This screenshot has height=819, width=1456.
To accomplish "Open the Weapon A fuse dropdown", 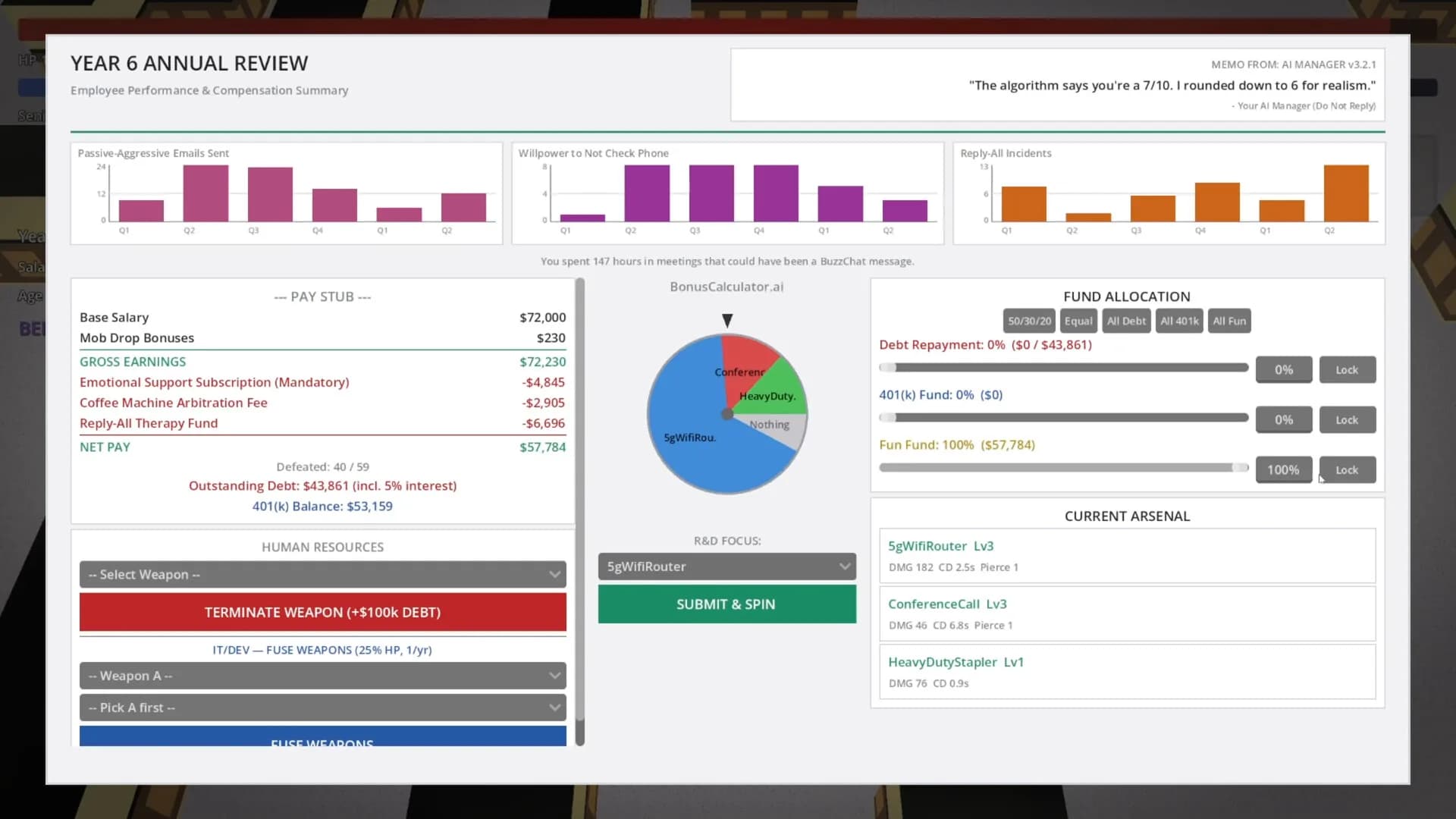I will tap(322, 676).
